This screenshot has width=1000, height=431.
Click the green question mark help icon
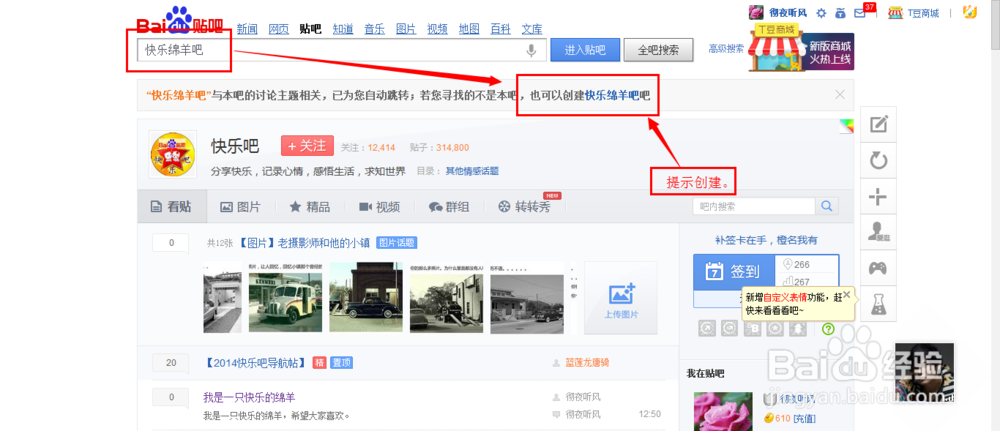click(x=828, y=329)
